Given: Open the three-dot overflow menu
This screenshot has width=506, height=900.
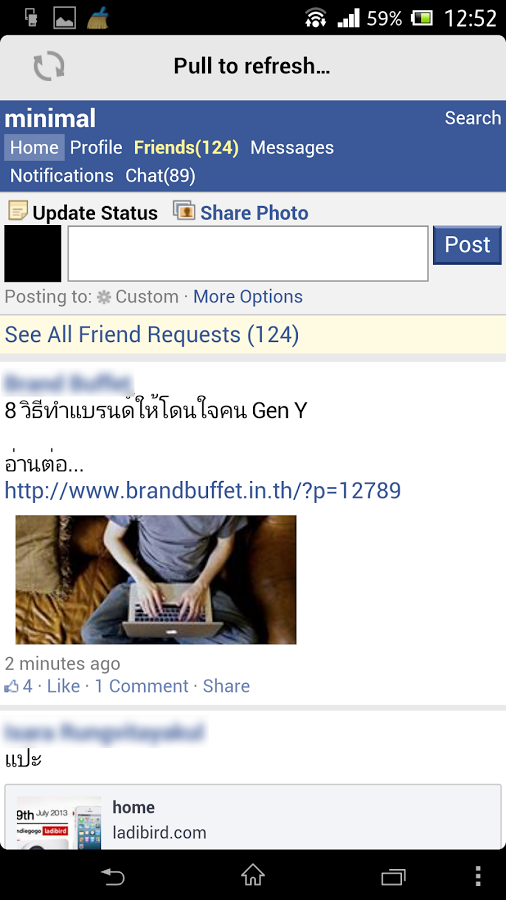Looking at the screenshot, I should [x=478, y=876].
